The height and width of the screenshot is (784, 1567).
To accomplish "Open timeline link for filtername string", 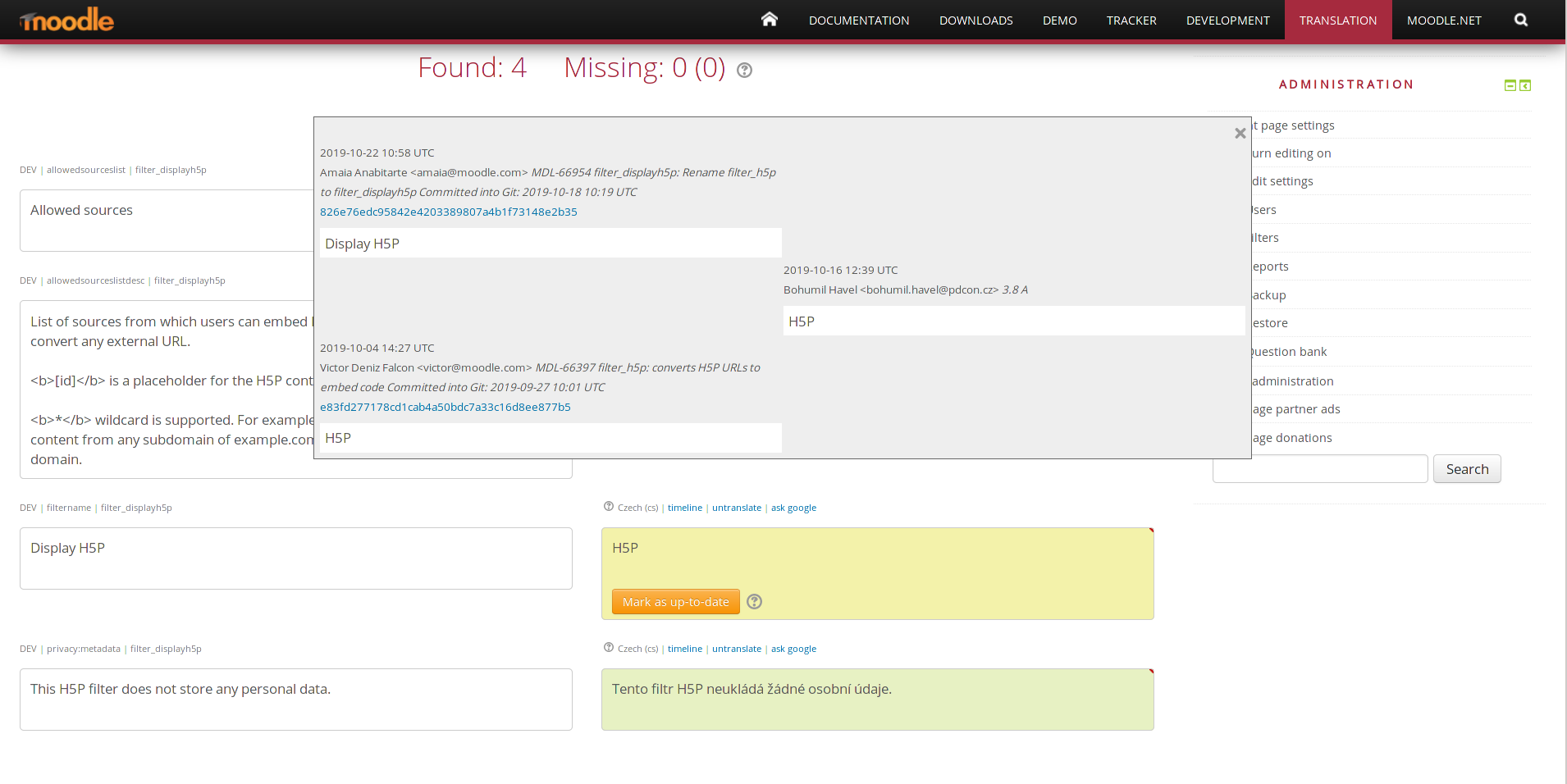I will 685,508.
